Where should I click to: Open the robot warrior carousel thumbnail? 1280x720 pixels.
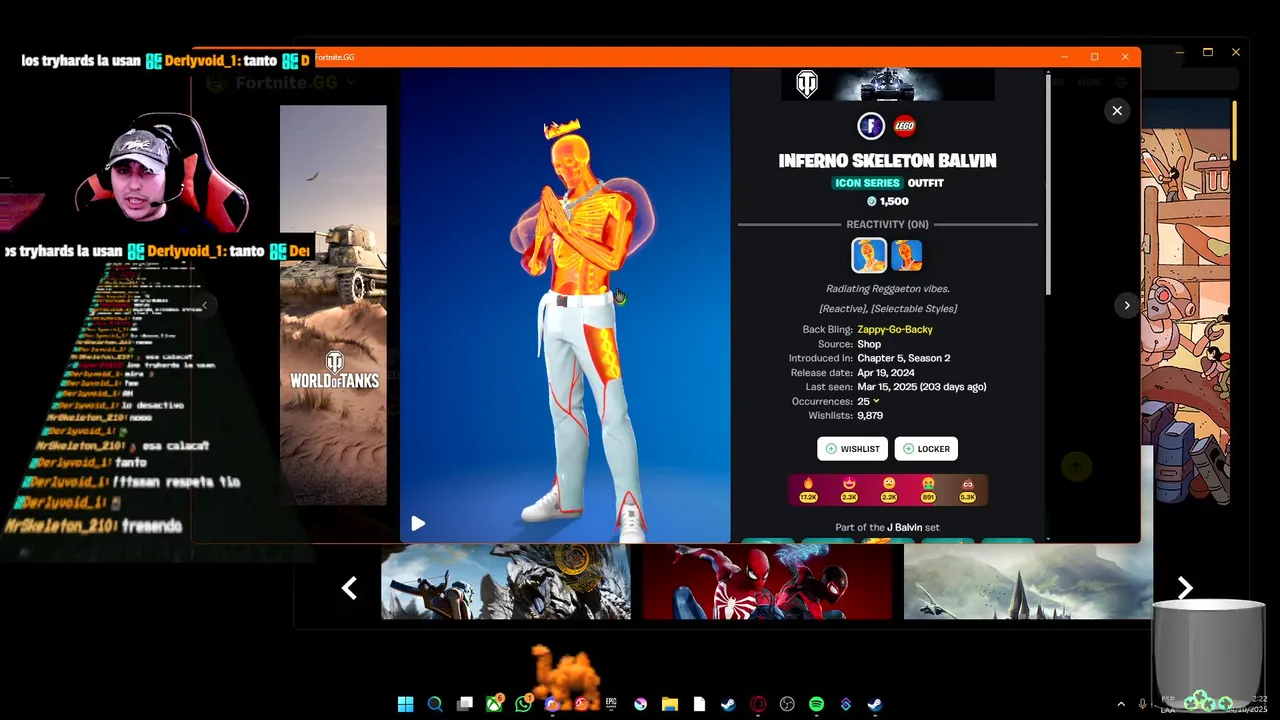506,582
